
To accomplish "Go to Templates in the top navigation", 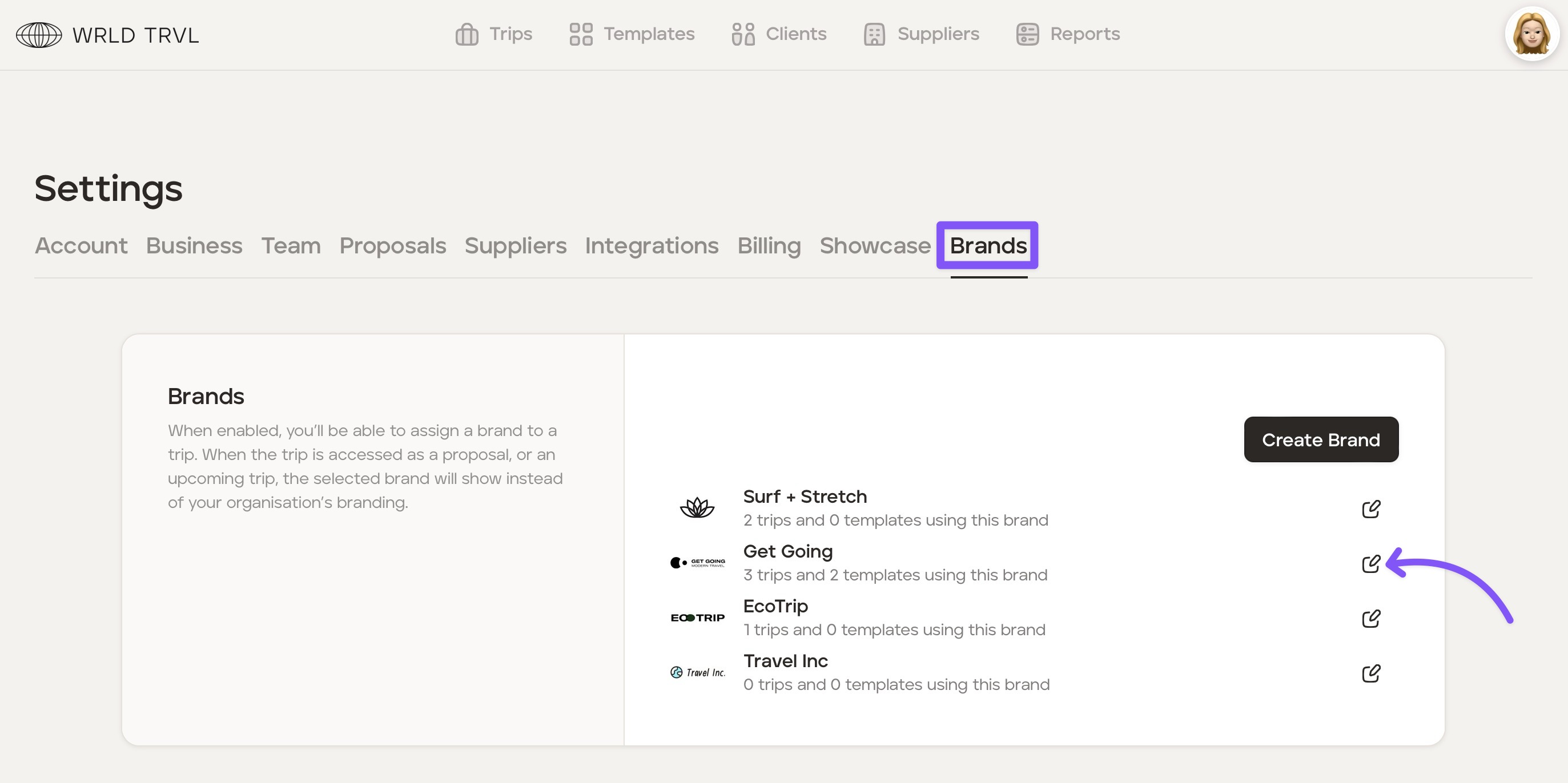I will click(632, 34).
